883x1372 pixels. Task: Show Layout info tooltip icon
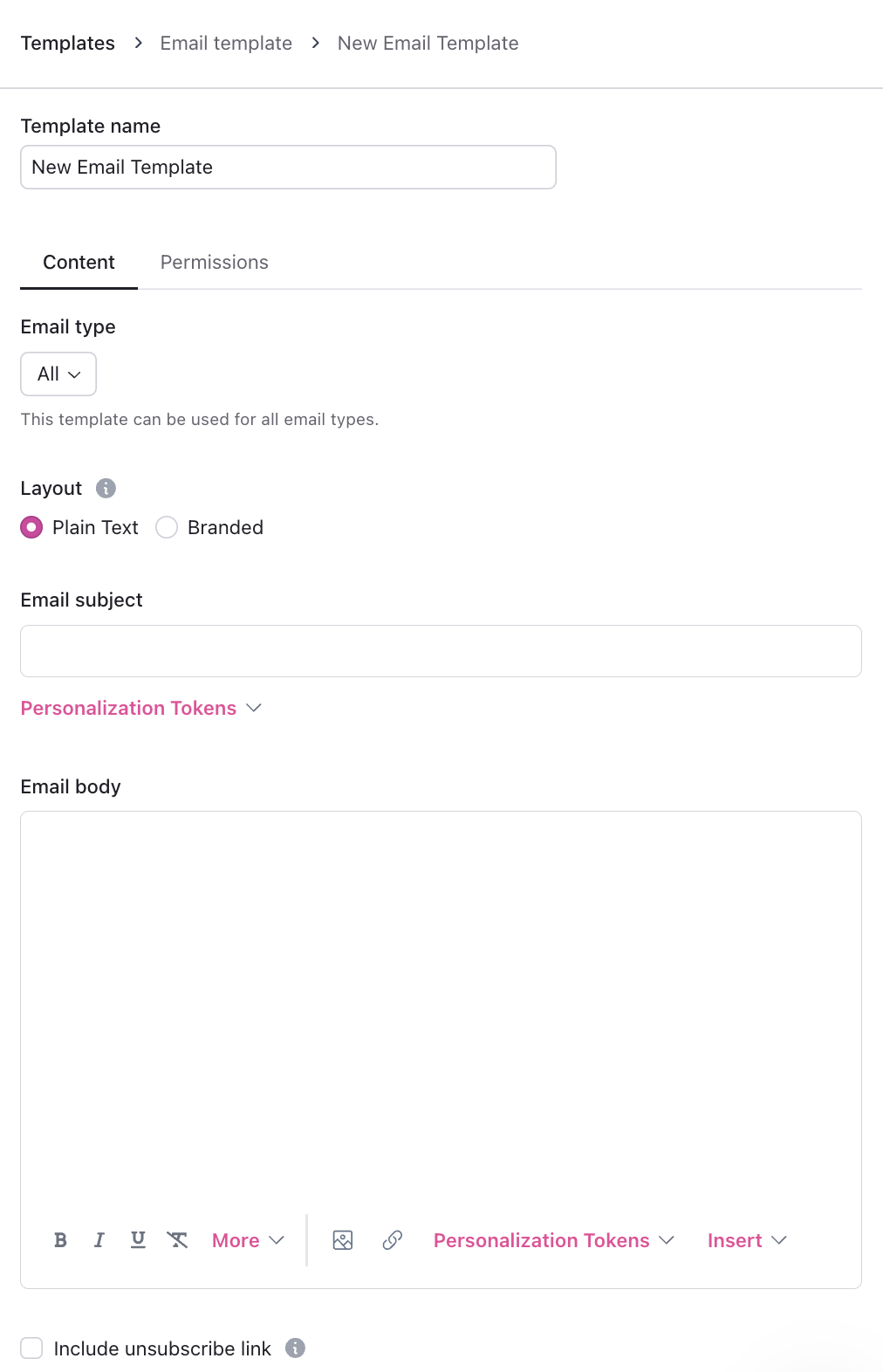pos(106,488)
